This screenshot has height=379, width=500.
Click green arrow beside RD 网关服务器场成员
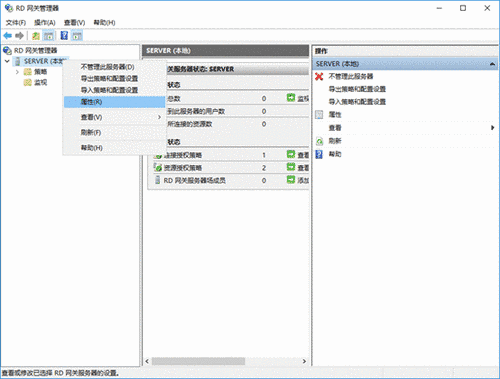click(291, 180)
